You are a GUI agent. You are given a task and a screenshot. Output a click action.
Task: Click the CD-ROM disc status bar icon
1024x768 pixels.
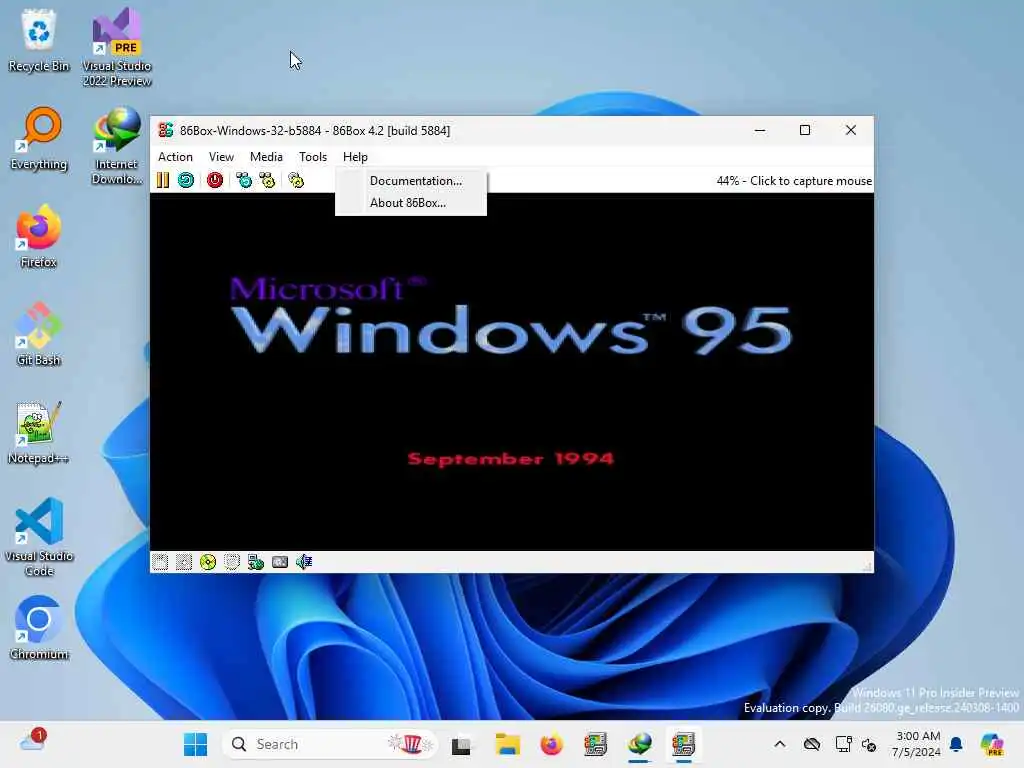pos(208,562)
